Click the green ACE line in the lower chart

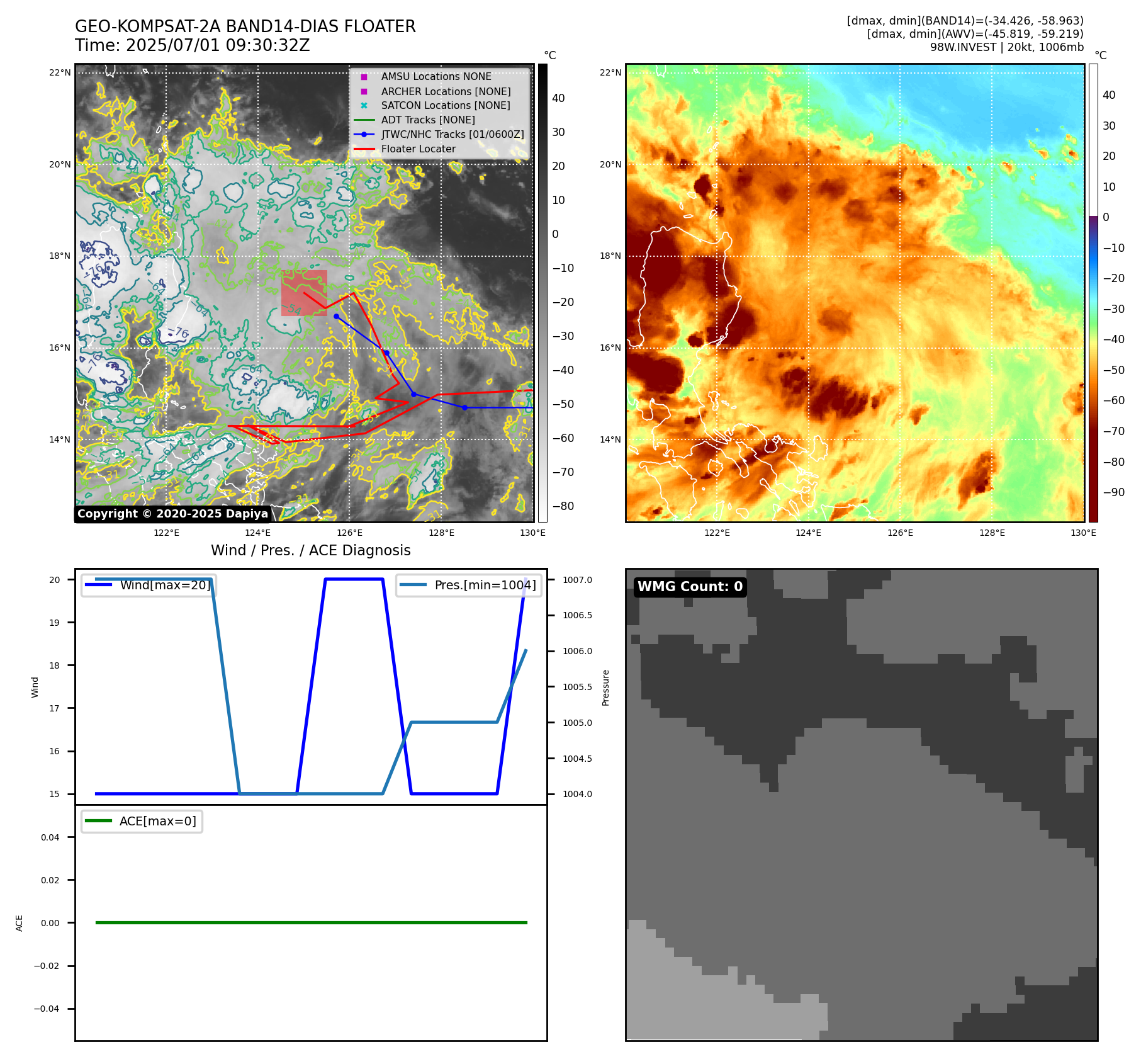[311, 922]
